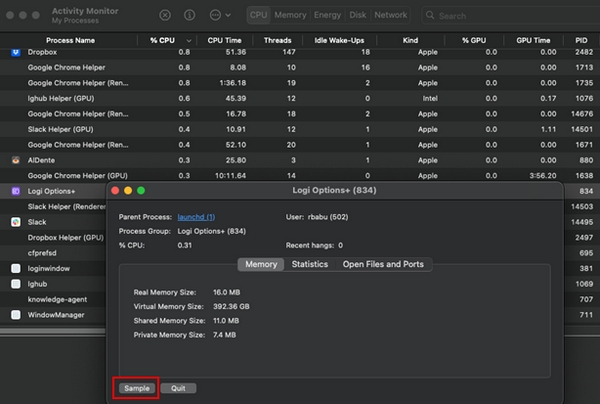Image resolution: width=600 pixels, height=404 pixels.
Task: Click the Quit button
Action: coord(178,388)
